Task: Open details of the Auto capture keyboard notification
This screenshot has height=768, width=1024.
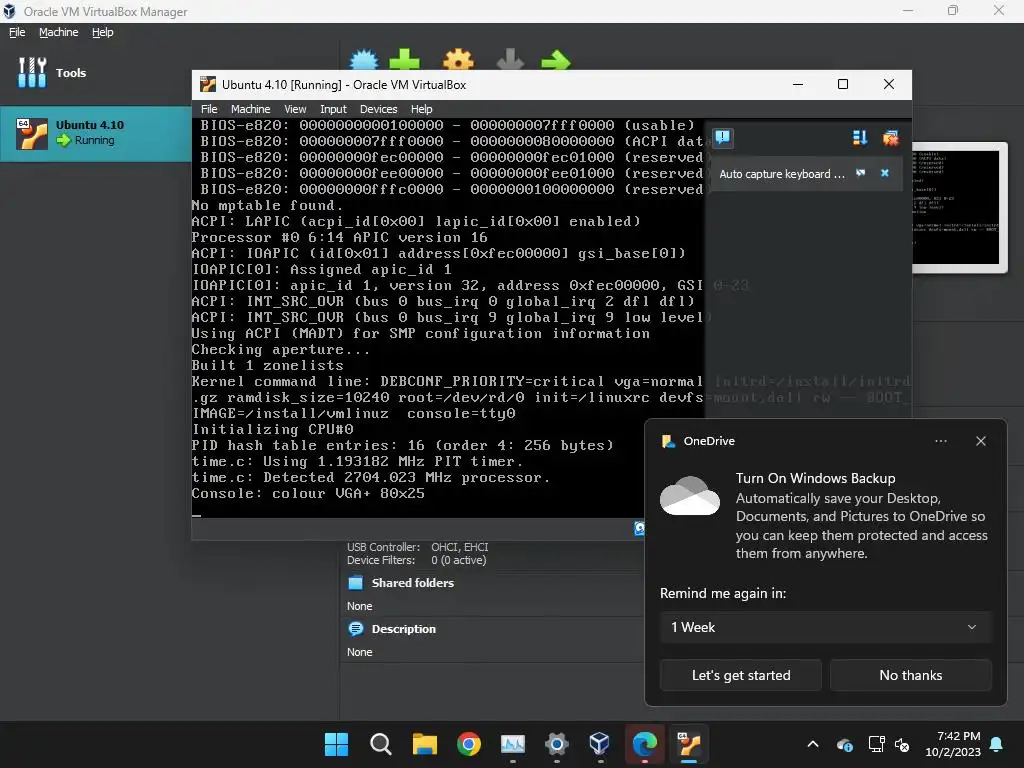Action: [x=861, y=173]
